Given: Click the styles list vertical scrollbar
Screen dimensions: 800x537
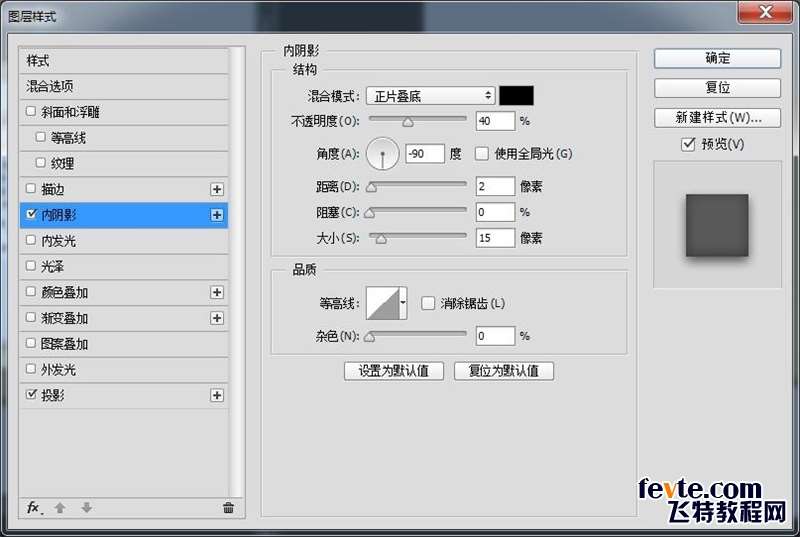Looking at the screenshot, I should click(x=236, y=272).
